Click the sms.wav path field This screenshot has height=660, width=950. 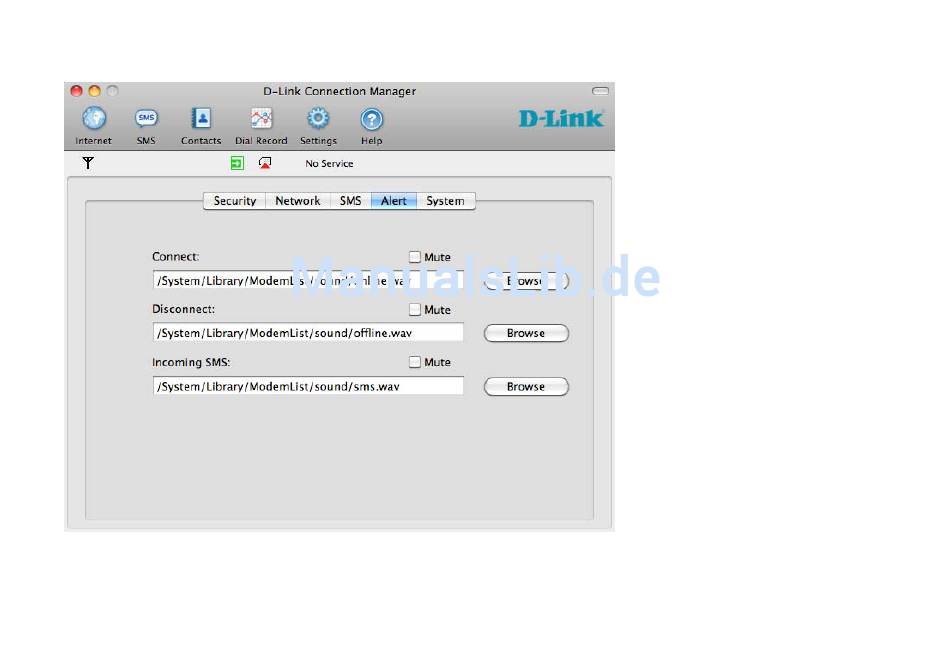click(308, 386)
